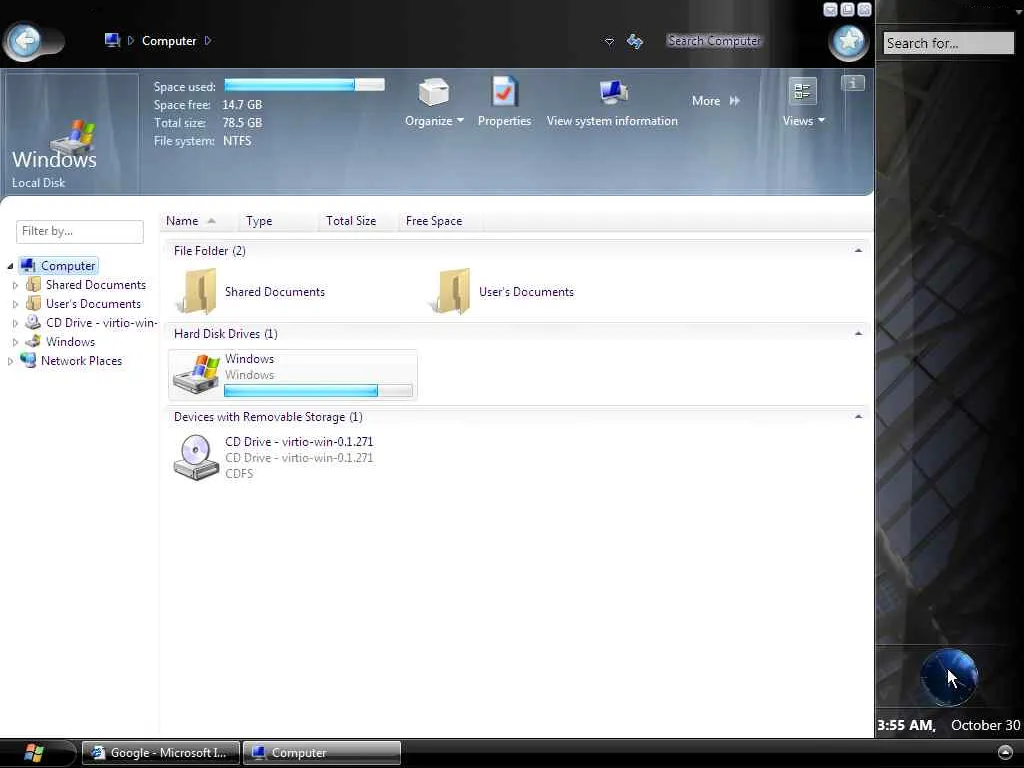
Task: Collapse Devices with Removable Storage group
Action: coord(858,417)
